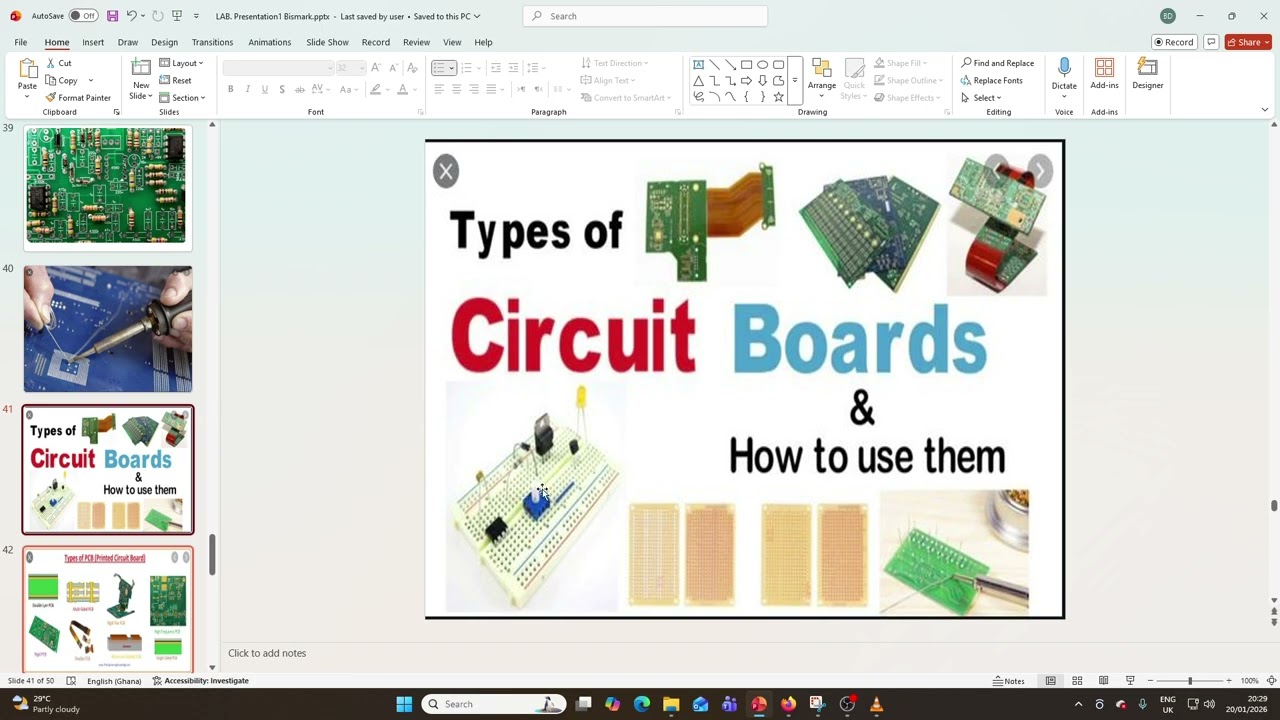Switch to Reading View
The height and width of the screenshot is (720, 1280).
point(1103,681)
